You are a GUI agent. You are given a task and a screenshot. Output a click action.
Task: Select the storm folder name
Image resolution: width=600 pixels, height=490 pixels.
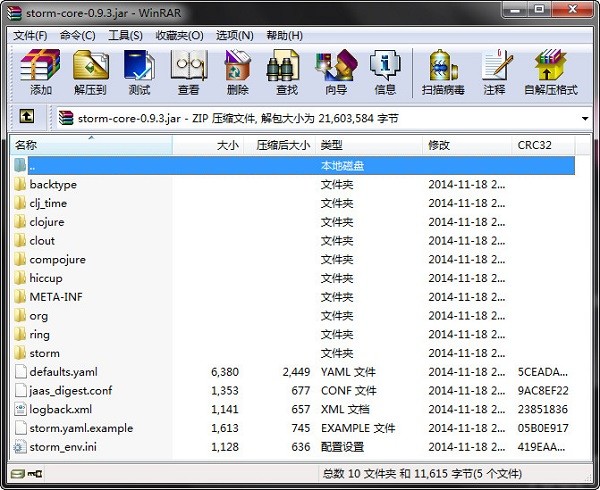44,353
